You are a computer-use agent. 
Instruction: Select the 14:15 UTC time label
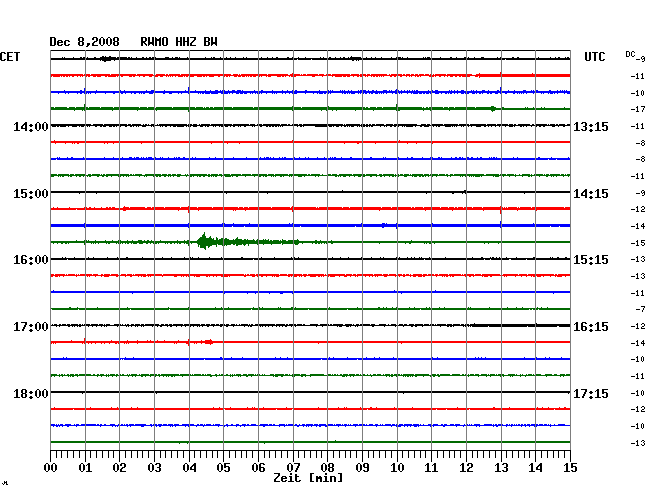pyautogui.click(x=591, y=194)
